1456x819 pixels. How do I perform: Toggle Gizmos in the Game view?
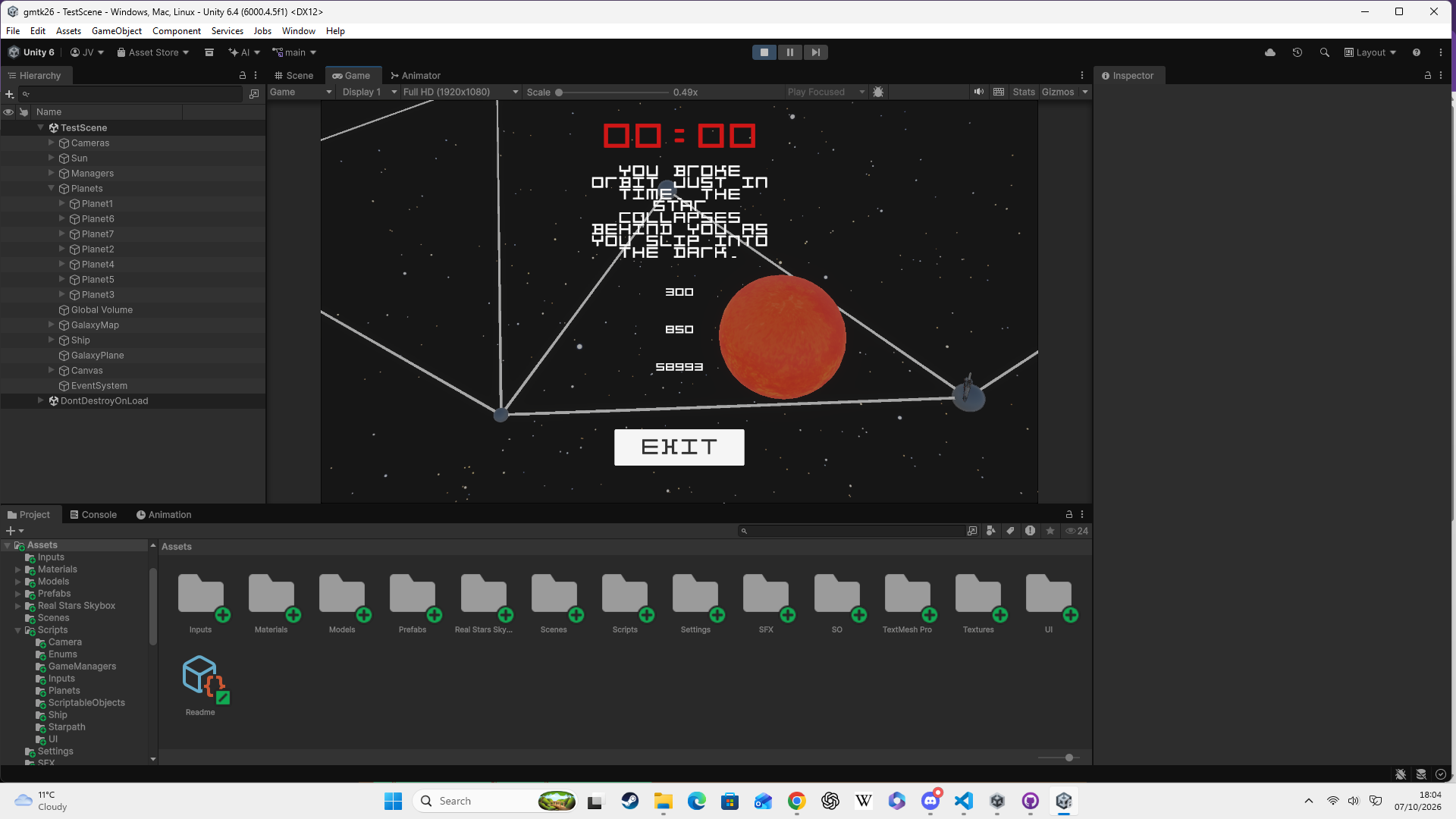coord(1058,92)
